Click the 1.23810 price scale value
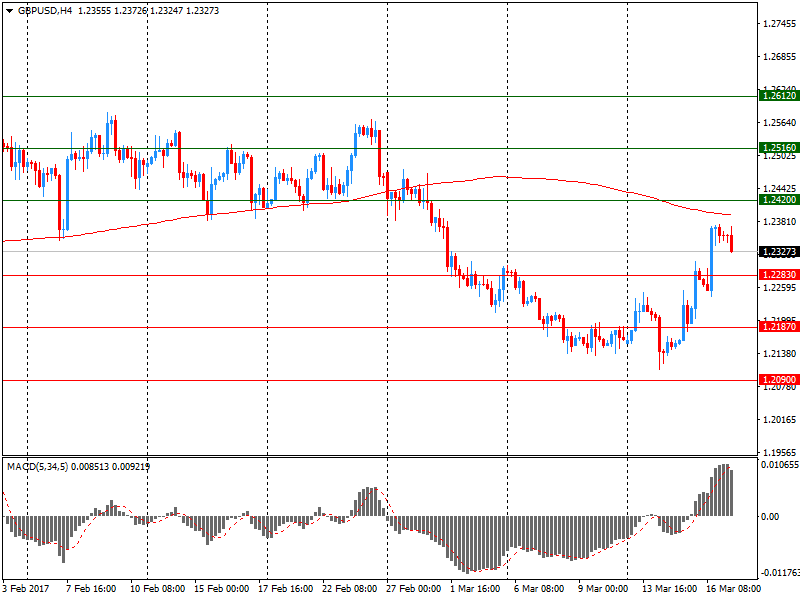The width and height of the screenshot is (800, 600). (x=779, y=221)
